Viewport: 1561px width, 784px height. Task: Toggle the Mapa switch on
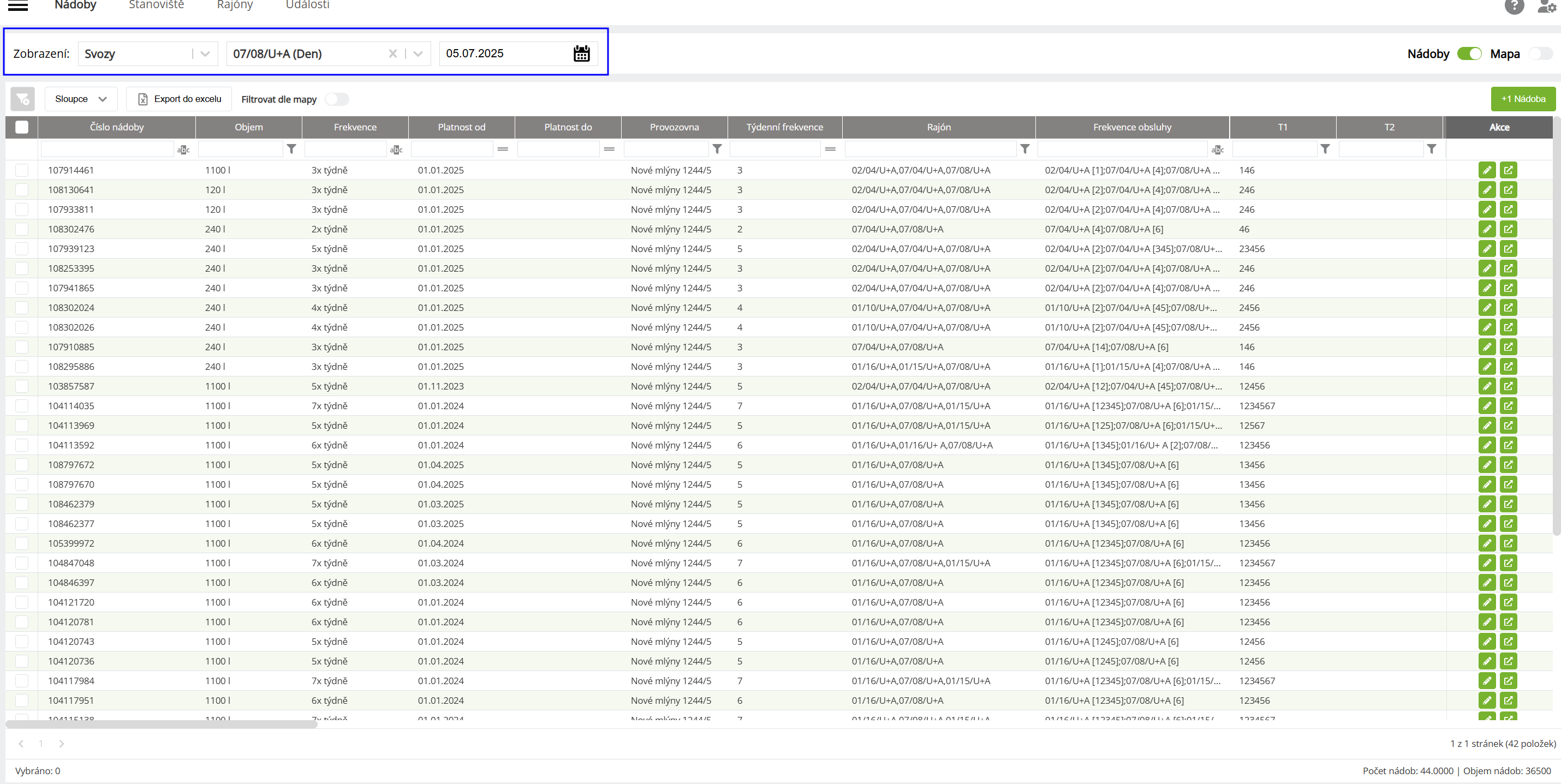(x=1540, y=53)
